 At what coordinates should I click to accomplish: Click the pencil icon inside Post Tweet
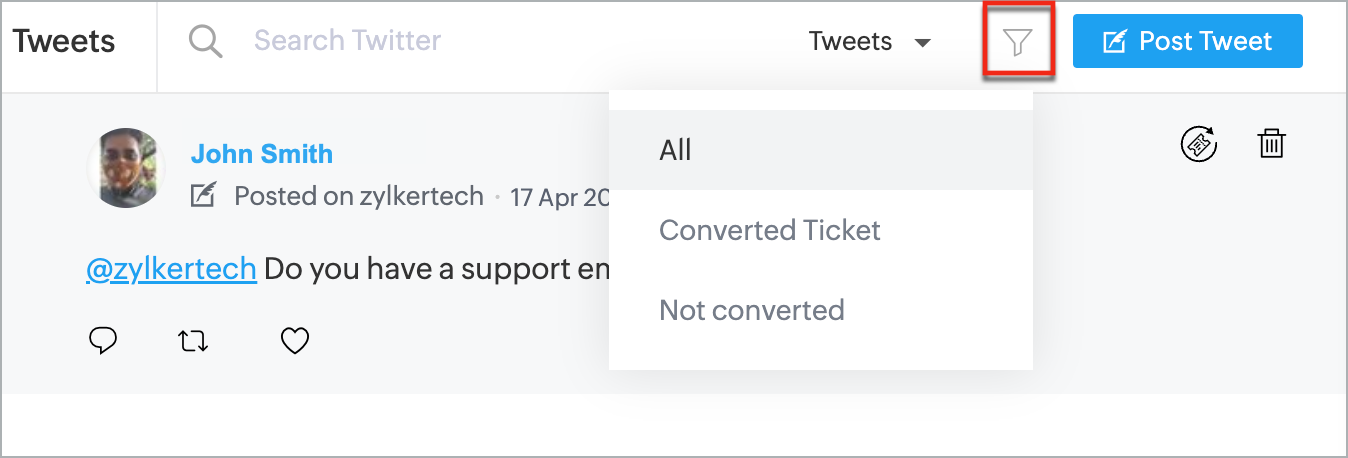1114,41
